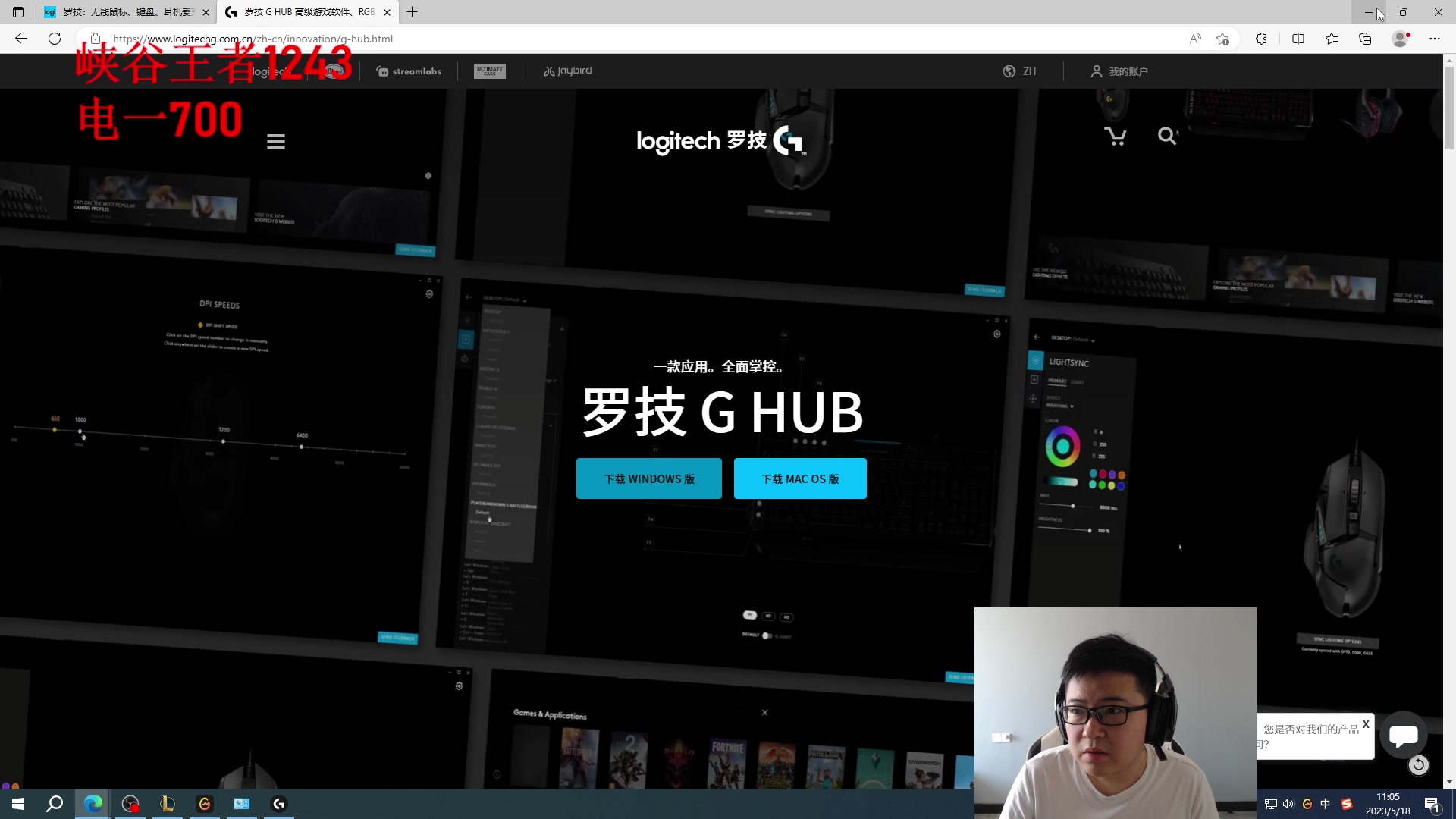Close the chat prompt popup
The width and height of the screenshot is (1456, 819).
click(1366, 724)
